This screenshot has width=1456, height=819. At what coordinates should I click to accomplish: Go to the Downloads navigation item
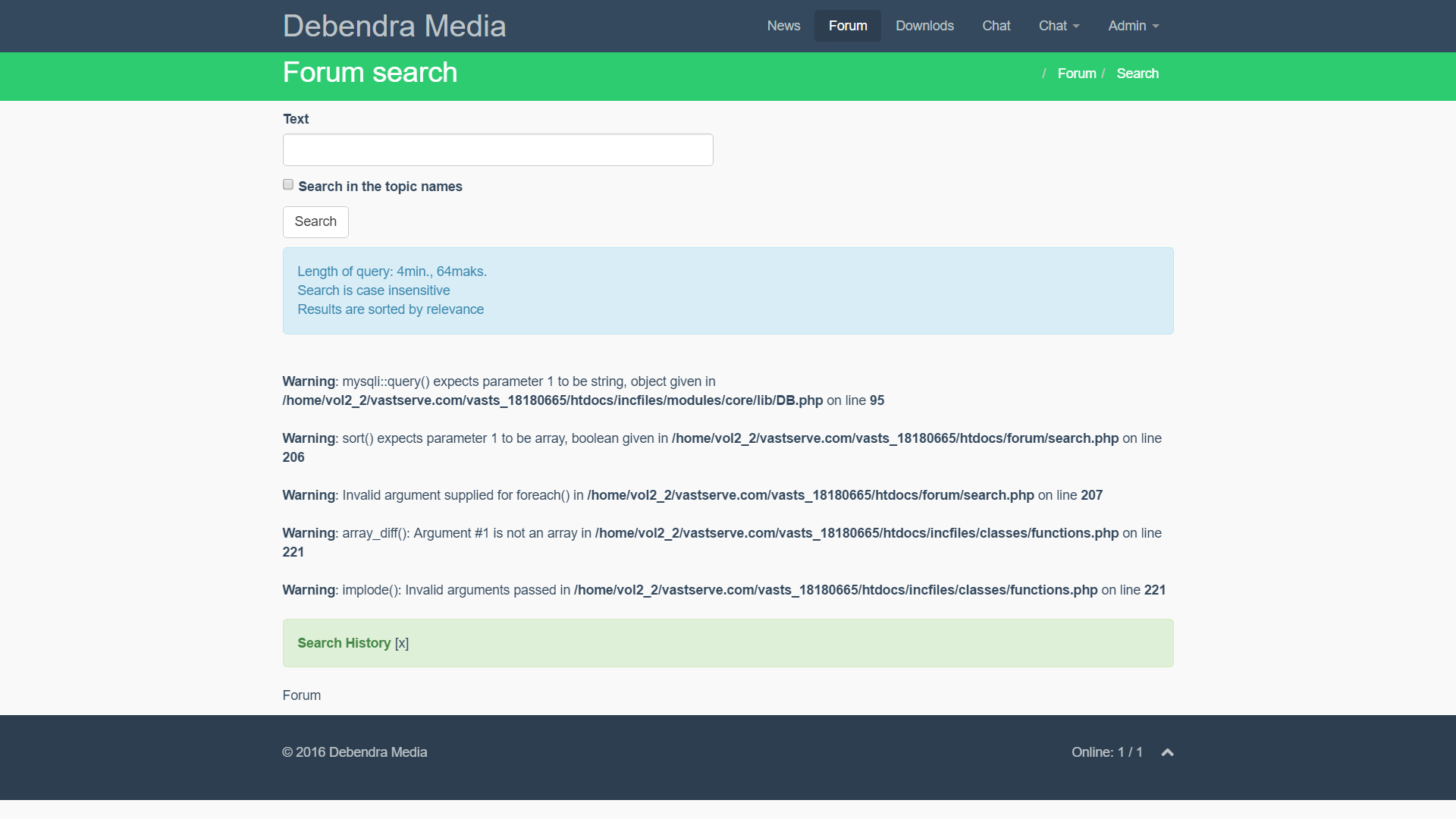point(924,26)
